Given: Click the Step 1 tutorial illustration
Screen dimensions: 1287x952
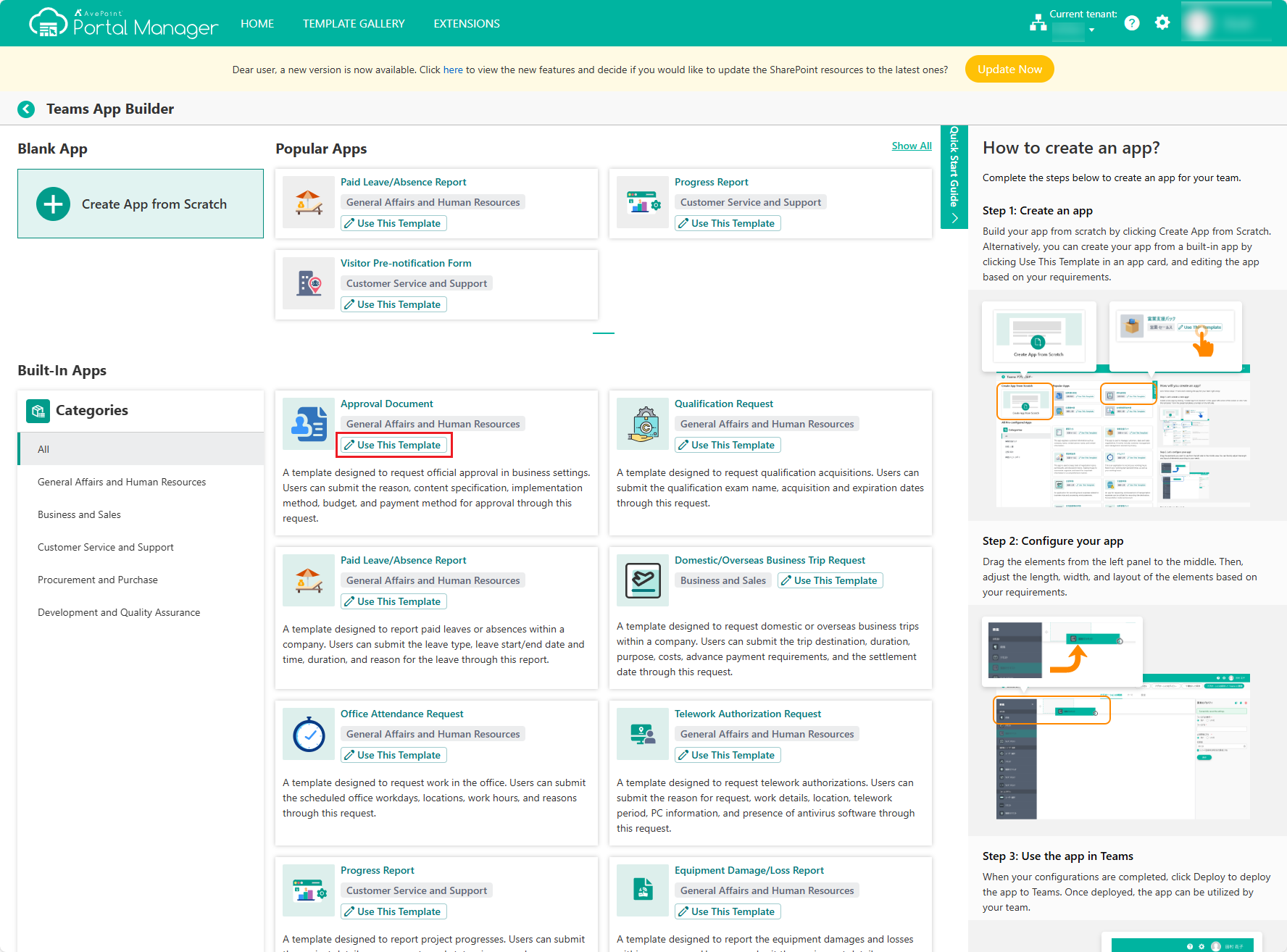Looking at the screenshot, I should click(x=1116, y=404).
